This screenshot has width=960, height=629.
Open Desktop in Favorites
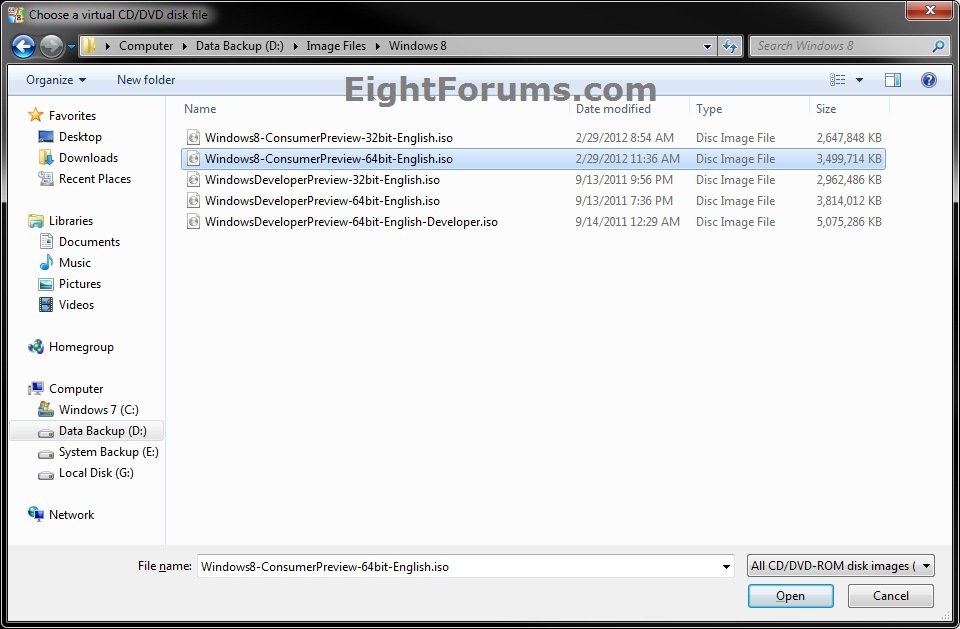pos(80,137)
